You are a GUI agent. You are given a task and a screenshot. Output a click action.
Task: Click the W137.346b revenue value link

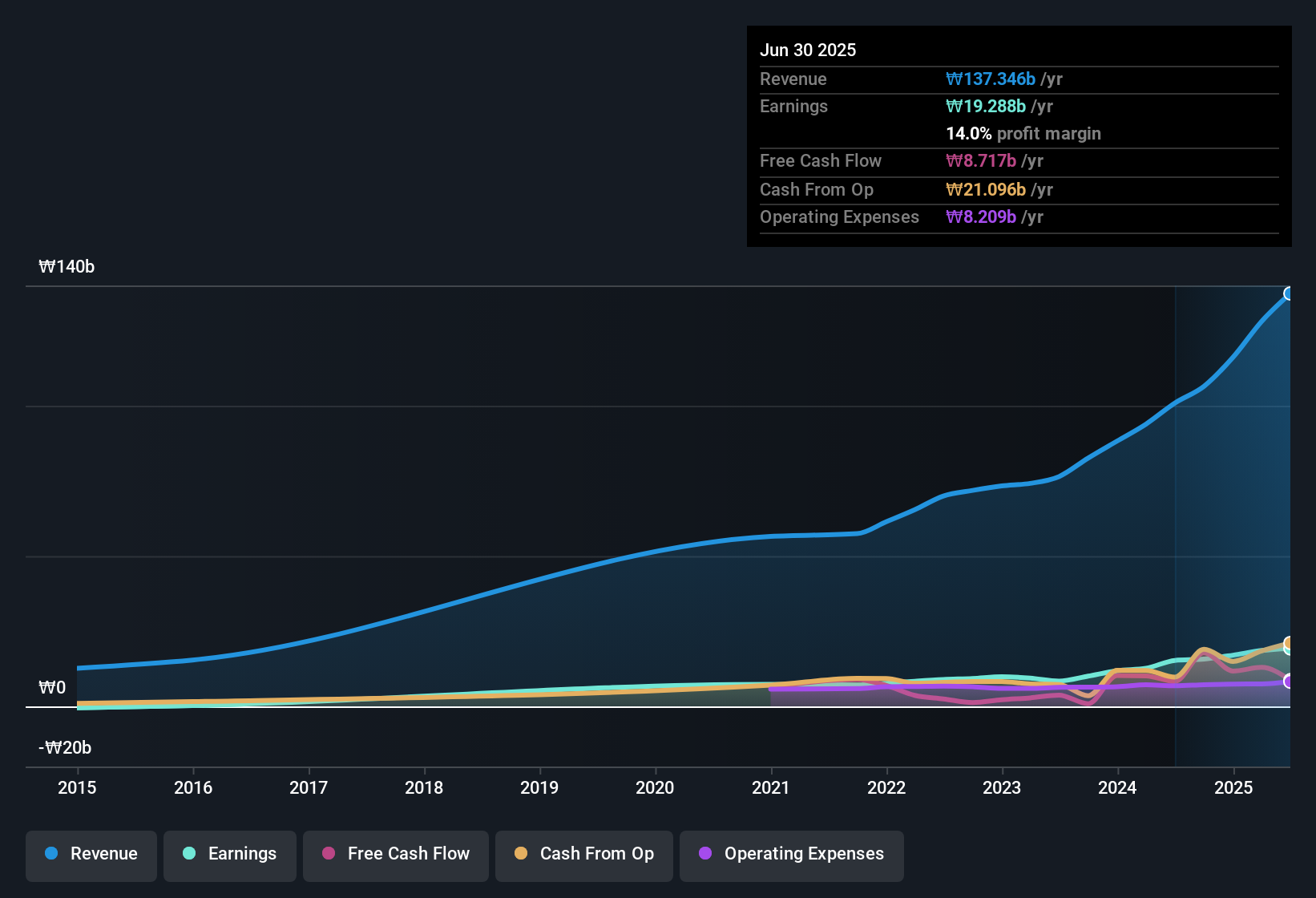point(991,79)
